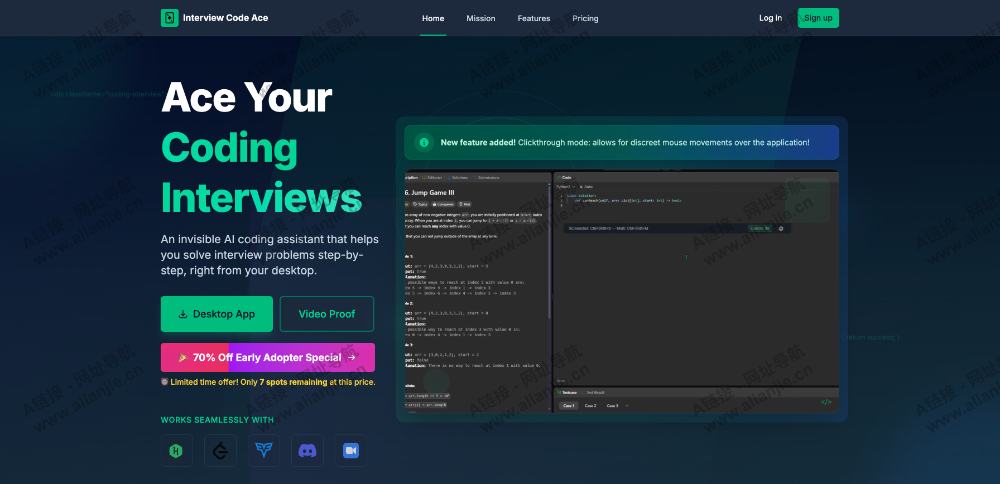Click the '7 spots remaining' offer text

pos(293,382)
